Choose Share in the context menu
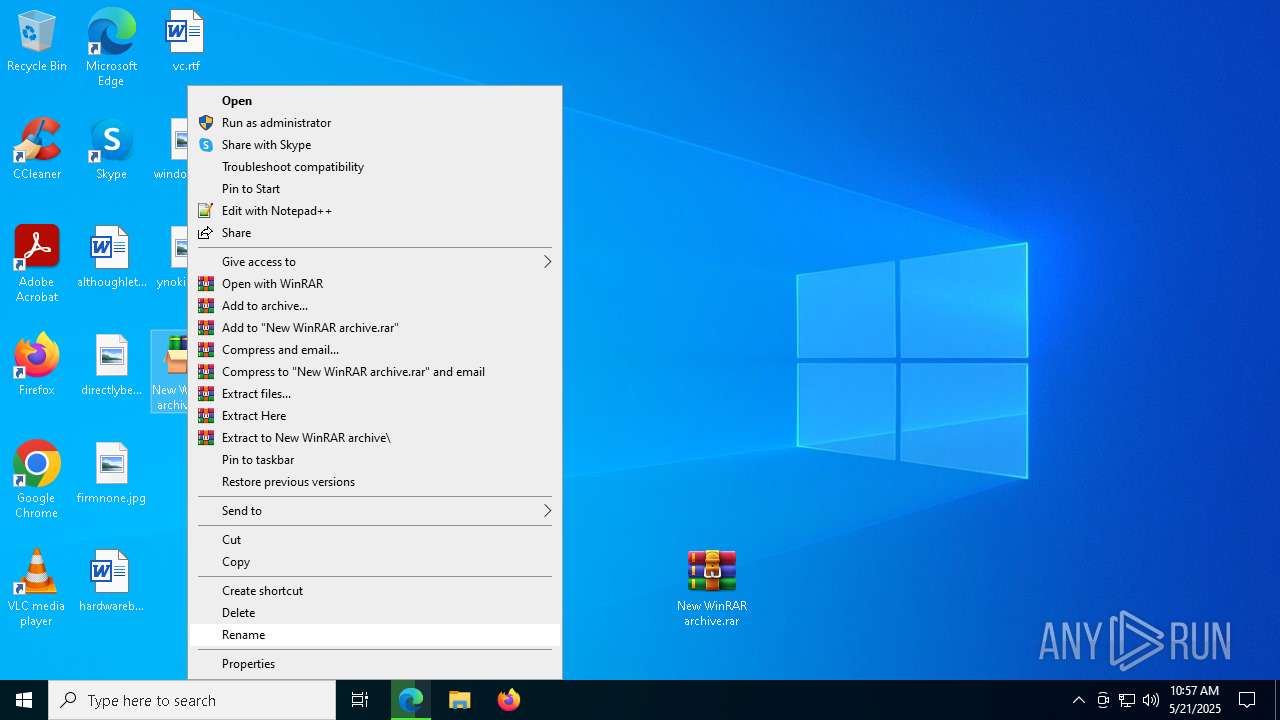Screen dimensions: 1280x720 [x=375, y=233]
